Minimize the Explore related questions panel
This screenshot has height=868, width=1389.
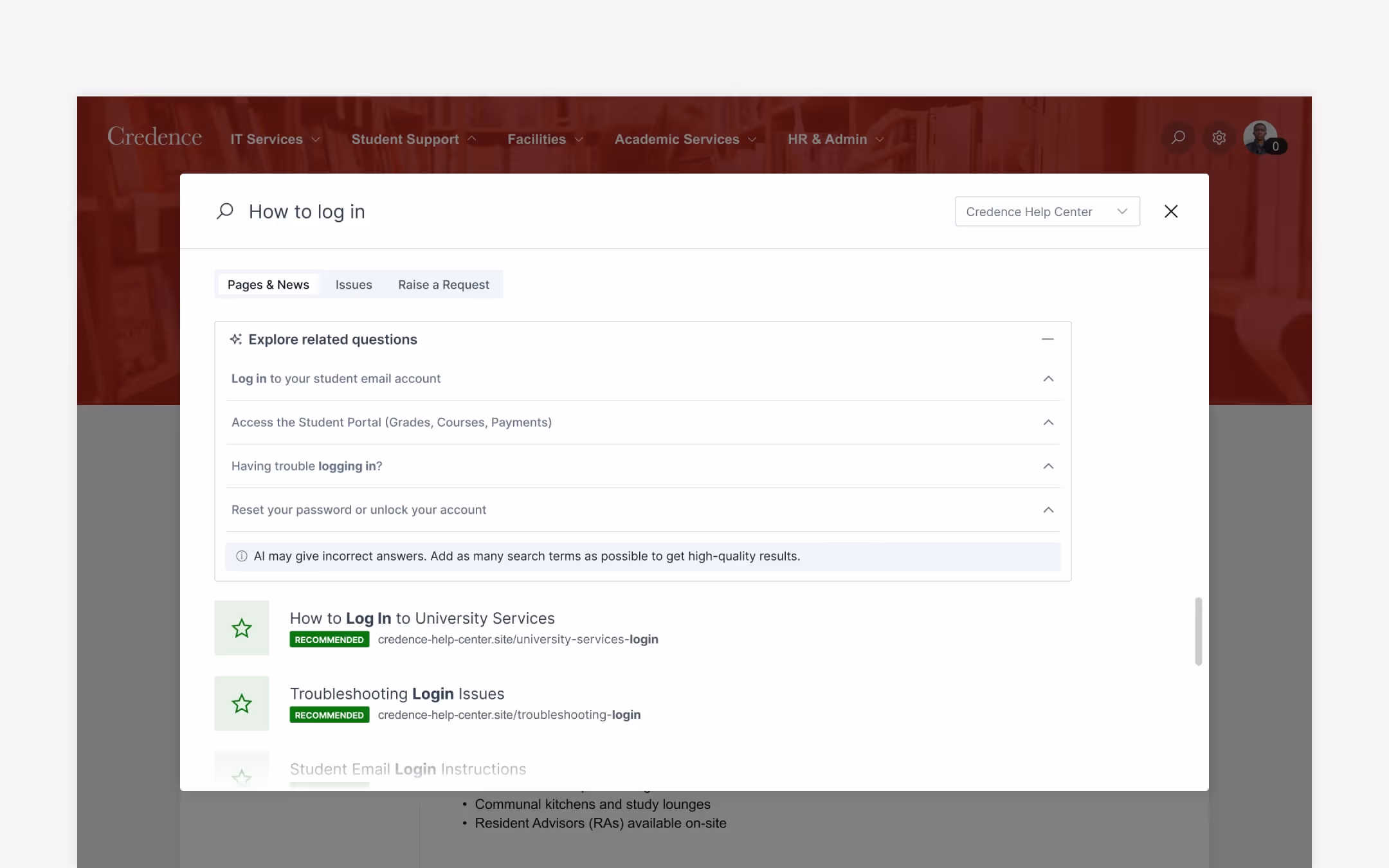pyautogui.click(x=1048, y=339)
